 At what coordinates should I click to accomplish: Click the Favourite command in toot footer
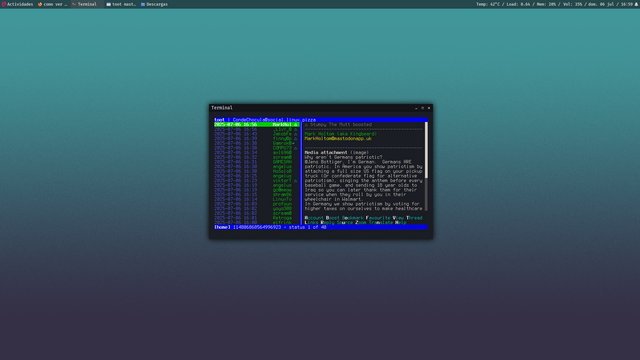(378, 218)
